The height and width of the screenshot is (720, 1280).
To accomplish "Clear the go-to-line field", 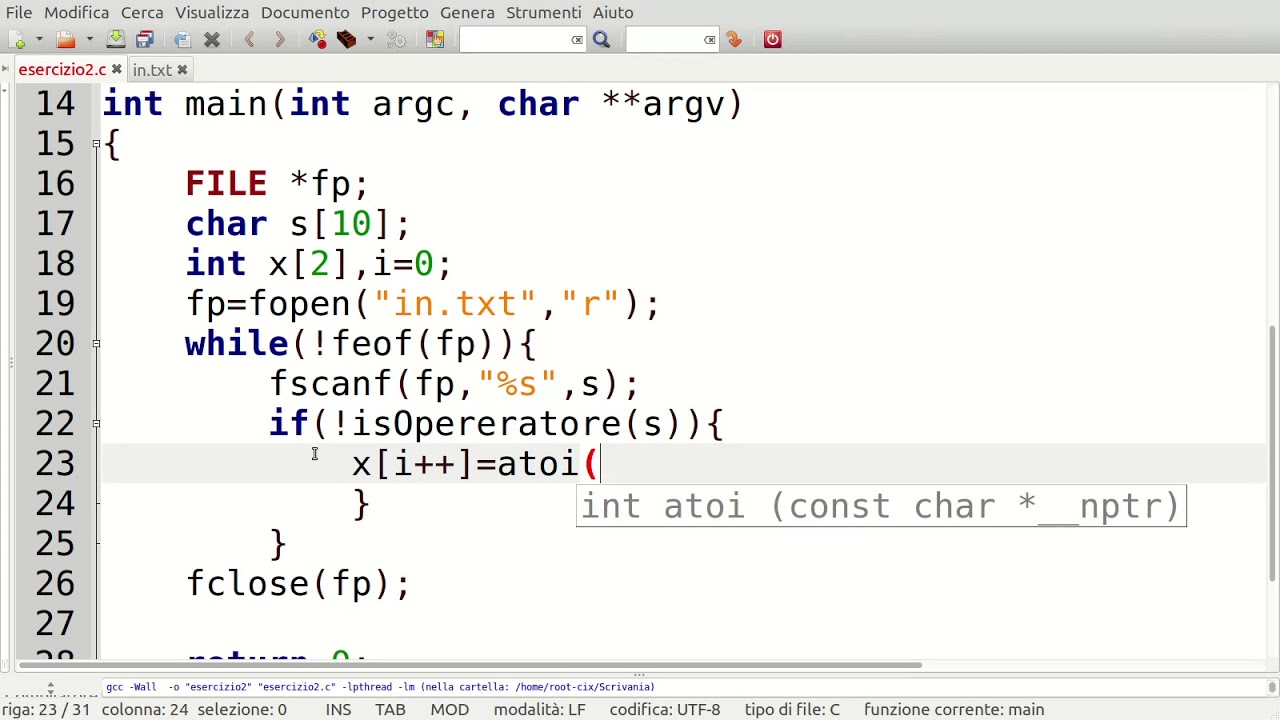I will point(710,40).
